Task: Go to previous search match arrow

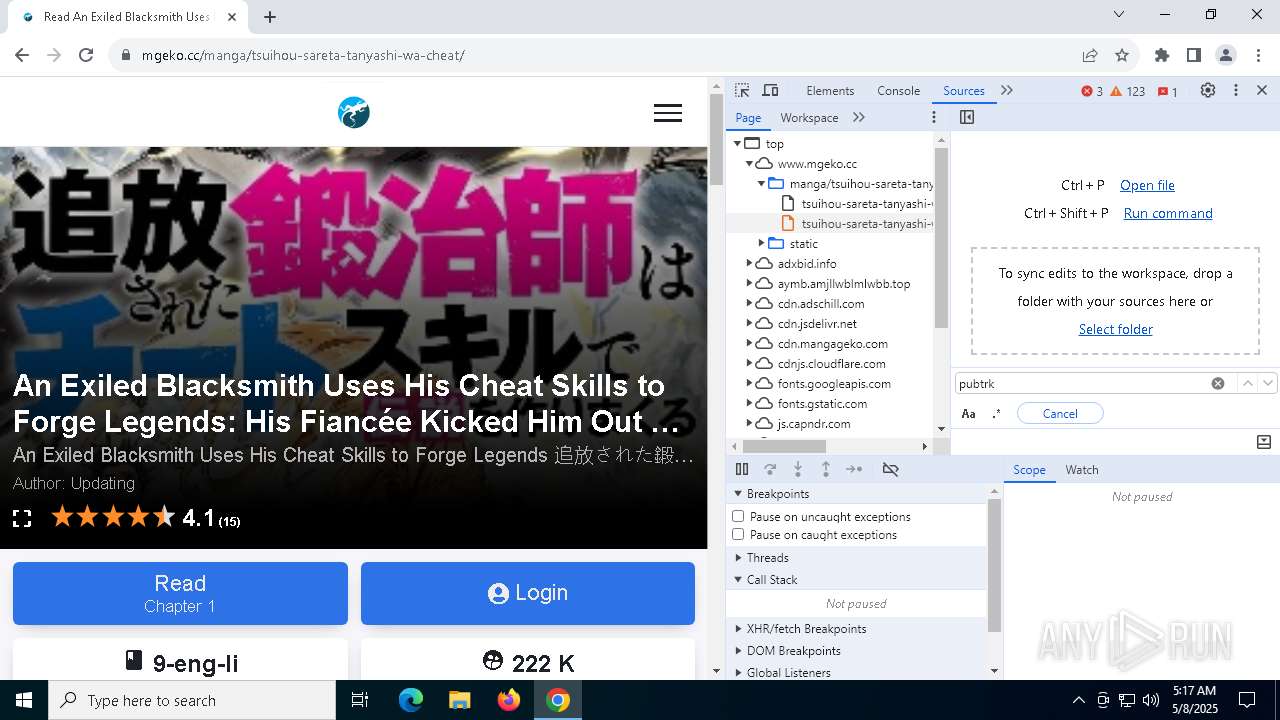Action: (1247, 383)
